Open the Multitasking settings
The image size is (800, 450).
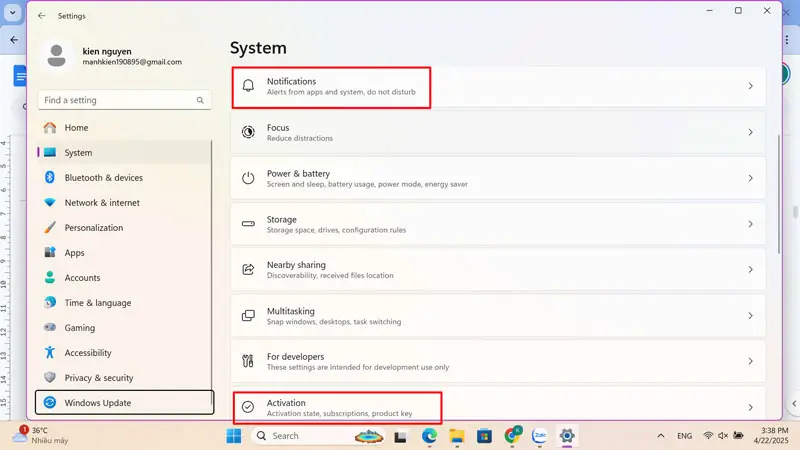tap(498, 316)
